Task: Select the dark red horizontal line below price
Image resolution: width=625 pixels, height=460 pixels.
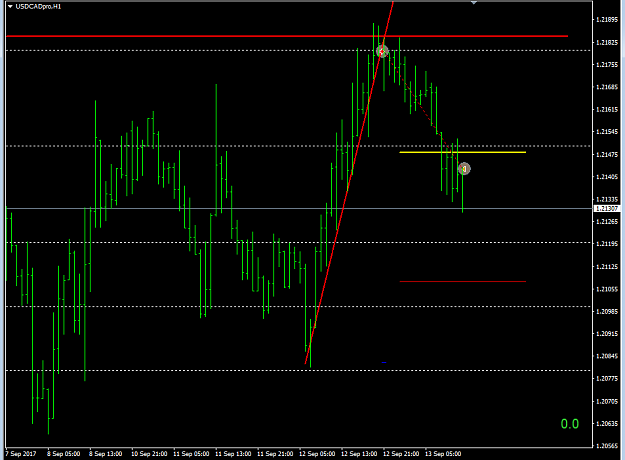Action: click(462, 281)
